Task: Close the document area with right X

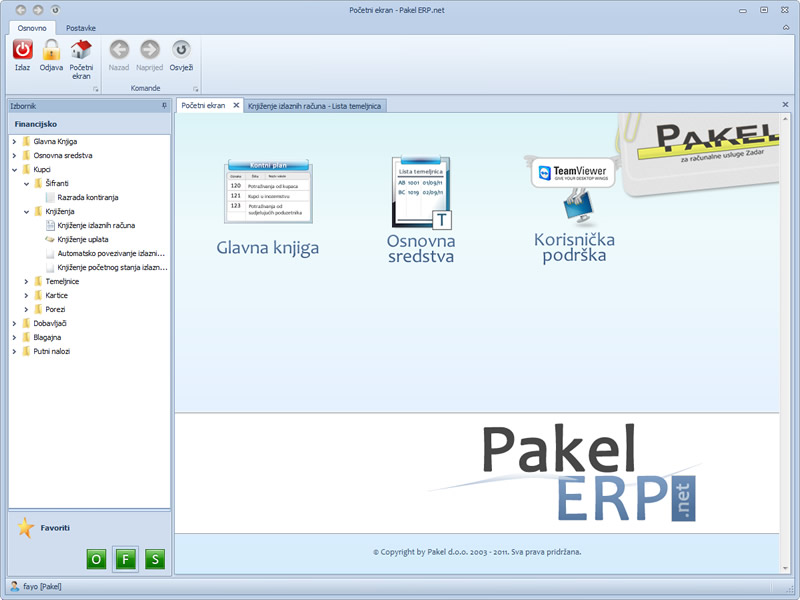Action: (785, 104)
